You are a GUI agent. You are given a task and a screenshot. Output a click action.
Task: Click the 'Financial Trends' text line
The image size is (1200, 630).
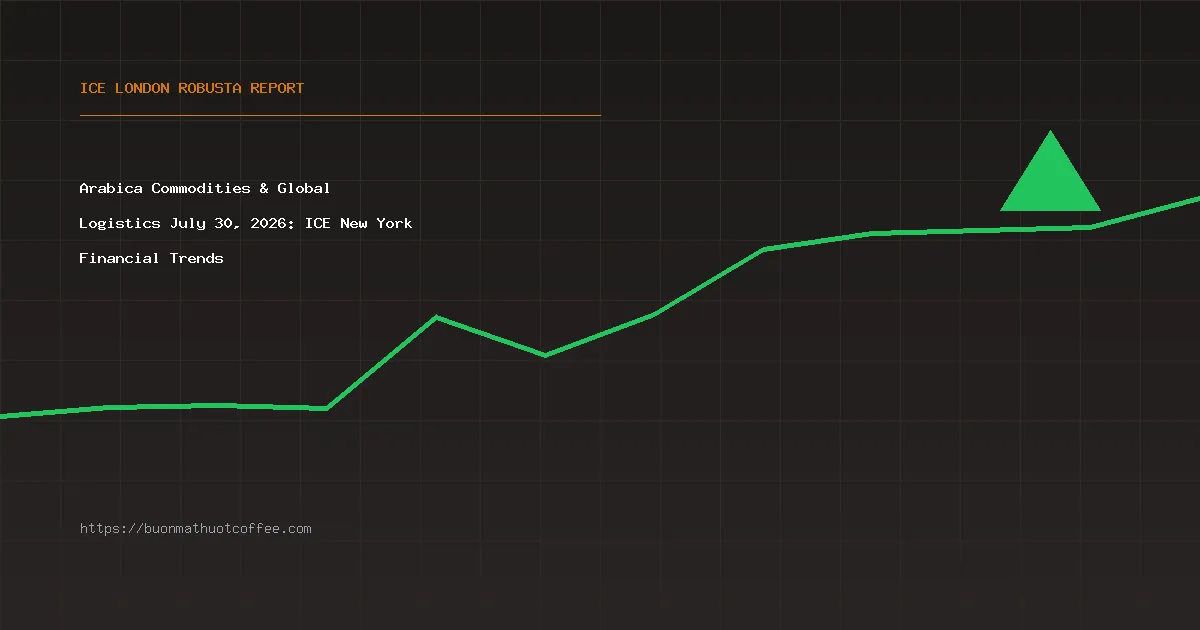coord(152,258)
